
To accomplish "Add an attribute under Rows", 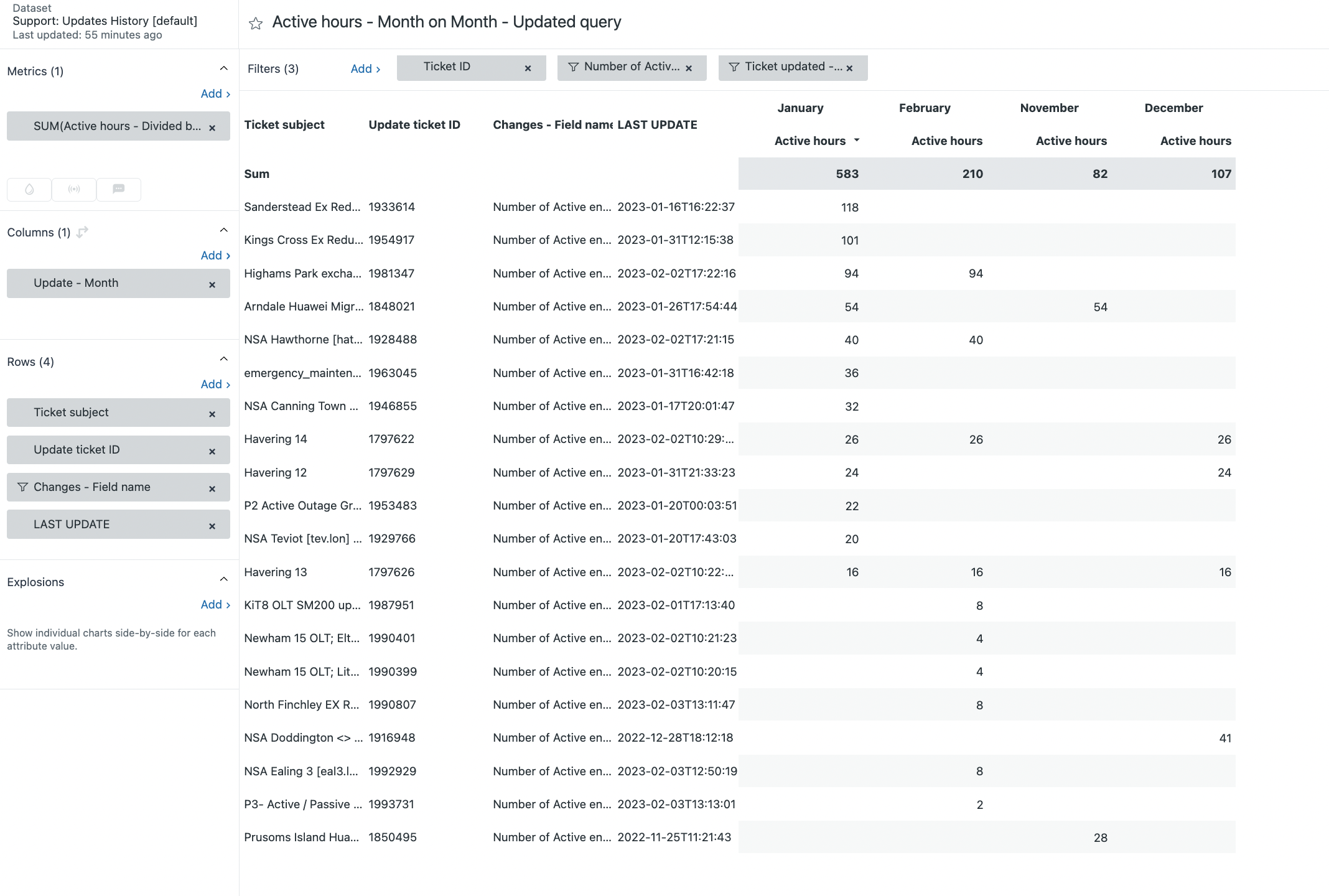I will [215, 385].
